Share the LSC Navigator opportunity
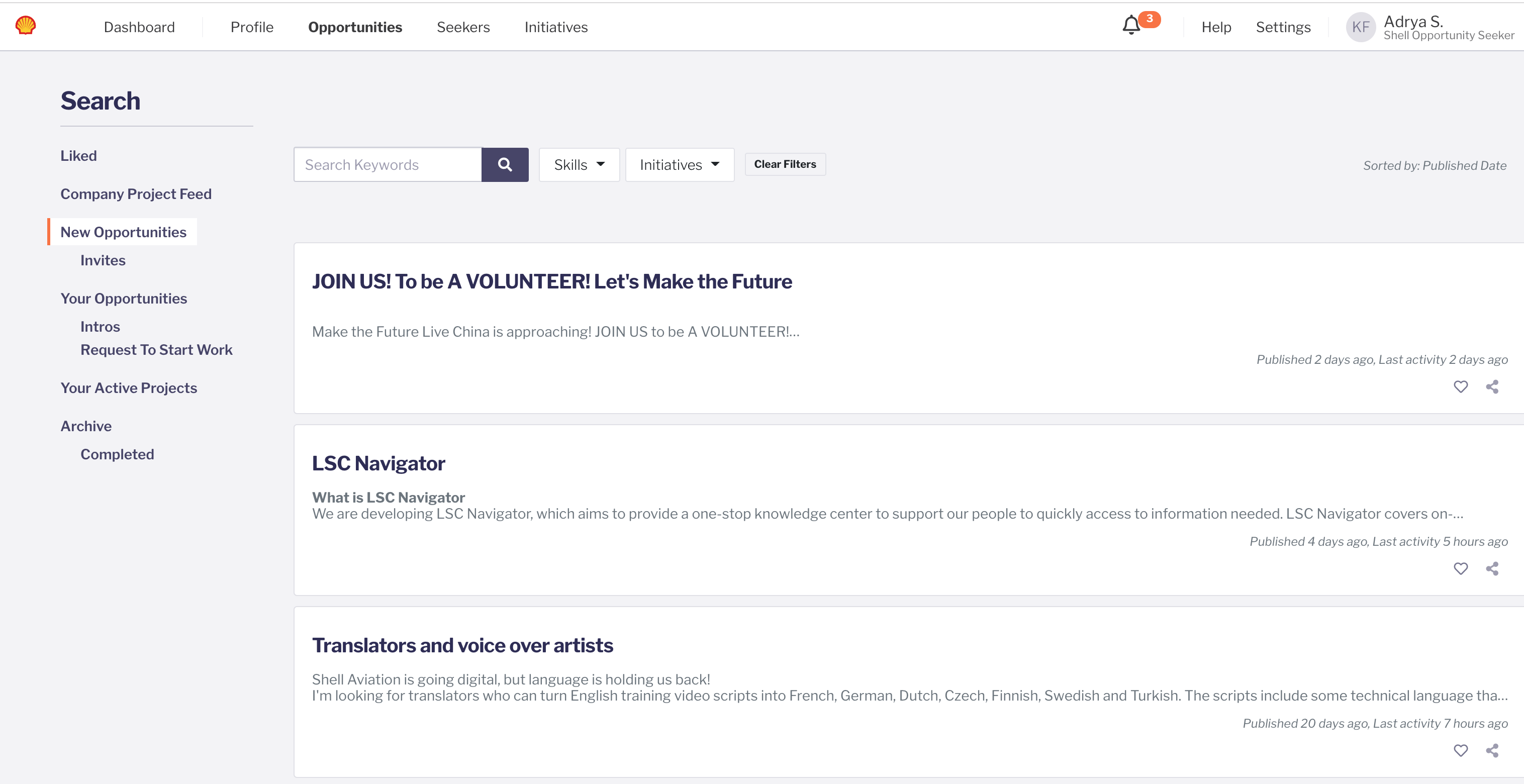Image resolution: width=1524 pixels, height=784 pixels. pyautogui.click(x=1492, y=568)
